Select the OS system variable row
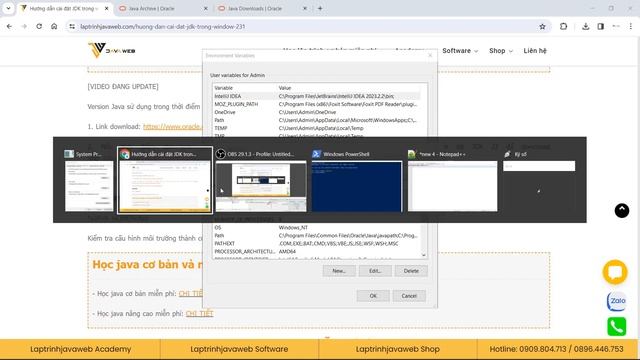This screenshot has height=360, width=640. (x=317, y=228)
